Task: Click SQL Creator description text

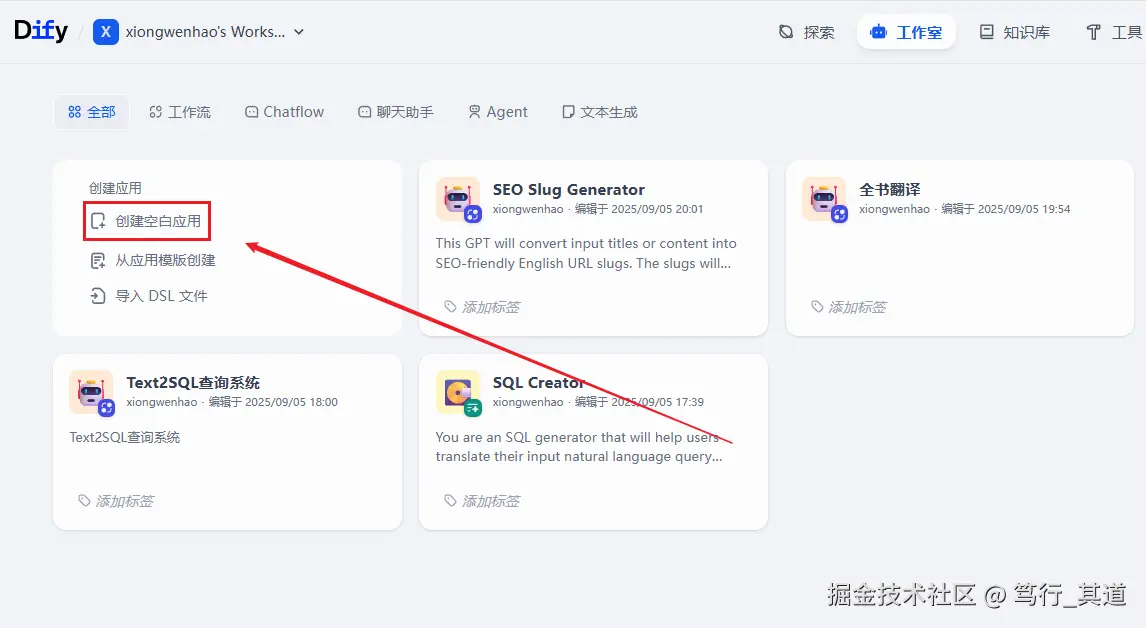Action: (x=579, y=447)
